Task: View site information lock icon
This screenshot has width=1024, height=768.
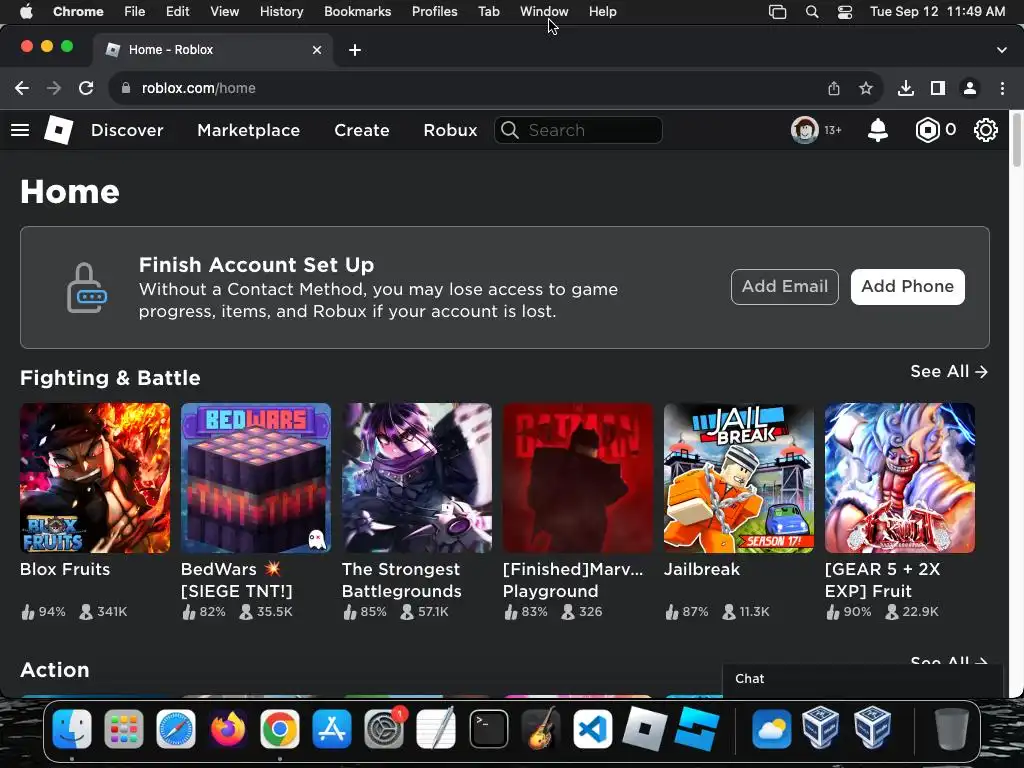Action: (x=126, y=88)
